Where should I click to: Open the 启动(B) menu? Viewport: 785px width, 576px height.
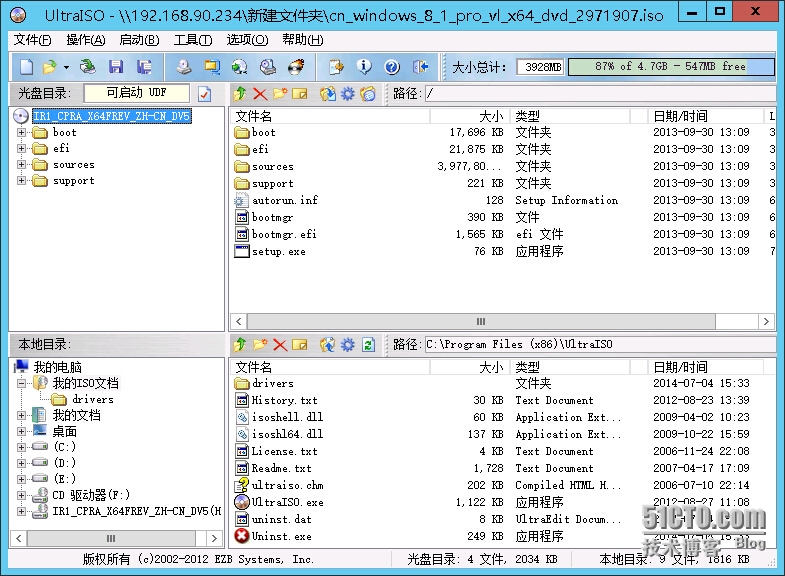[x=139, y=40]
